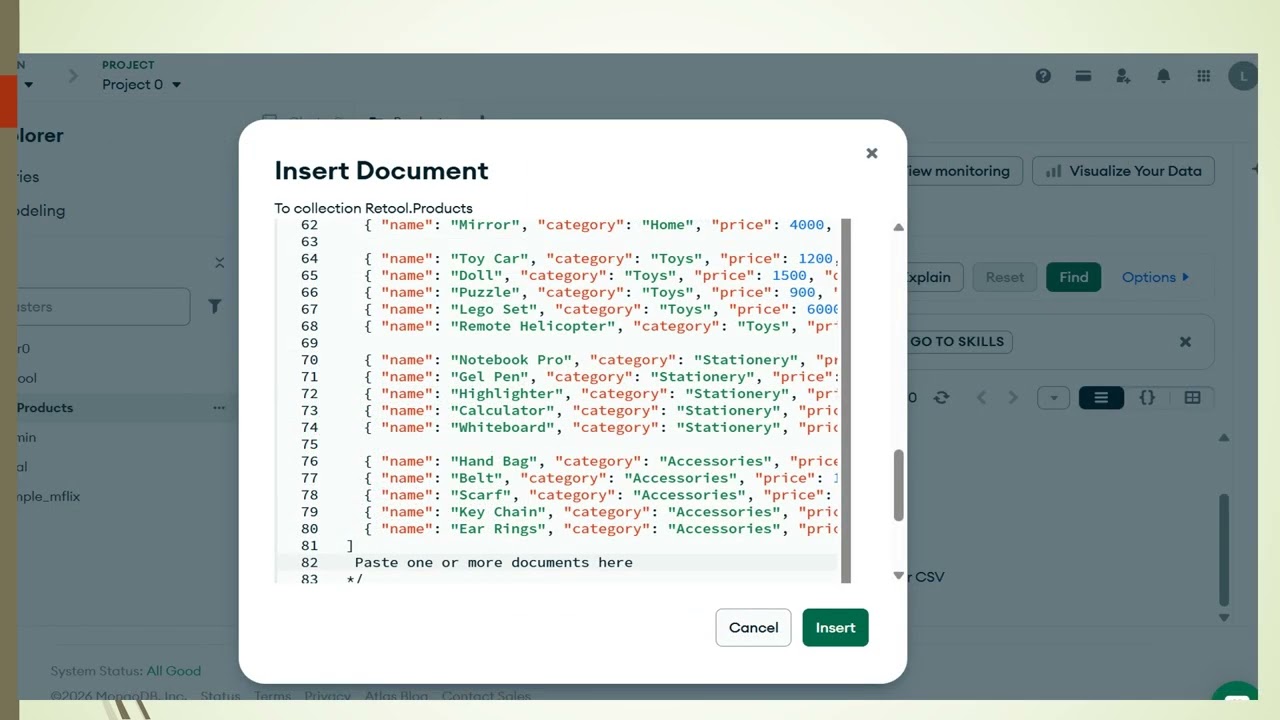This screenshot has width=1280, height=720.
Task: Click the GO TO SKILLS button
Action: click(x=957, y=341)
